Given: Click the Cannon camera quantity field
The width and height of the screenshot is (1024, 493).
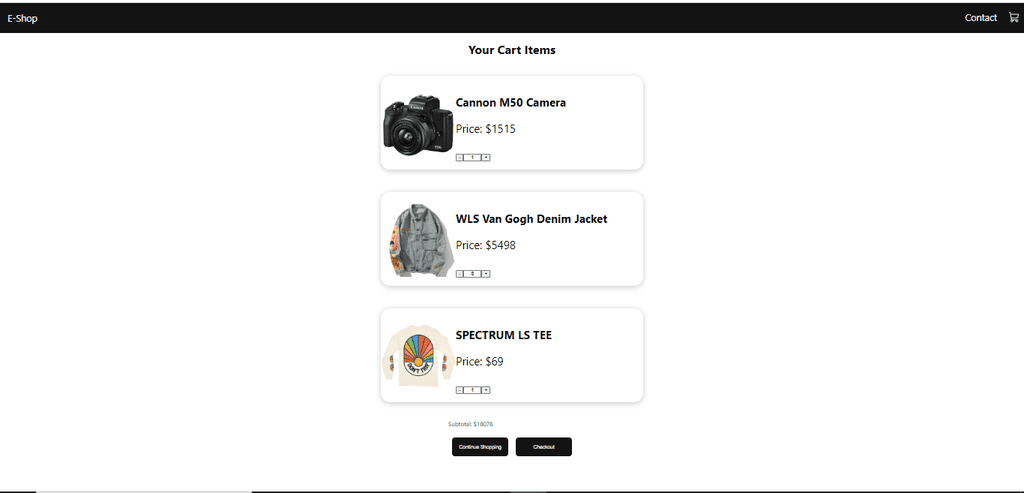Looking at the screenshot, I should 473,157.
